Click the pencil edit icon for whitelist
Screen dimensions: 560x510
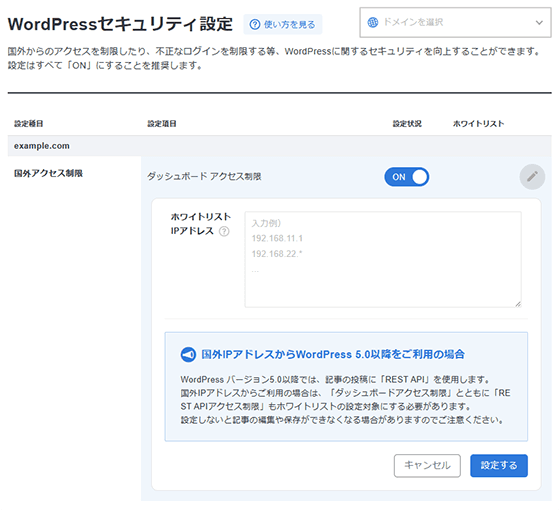[532, 176]
